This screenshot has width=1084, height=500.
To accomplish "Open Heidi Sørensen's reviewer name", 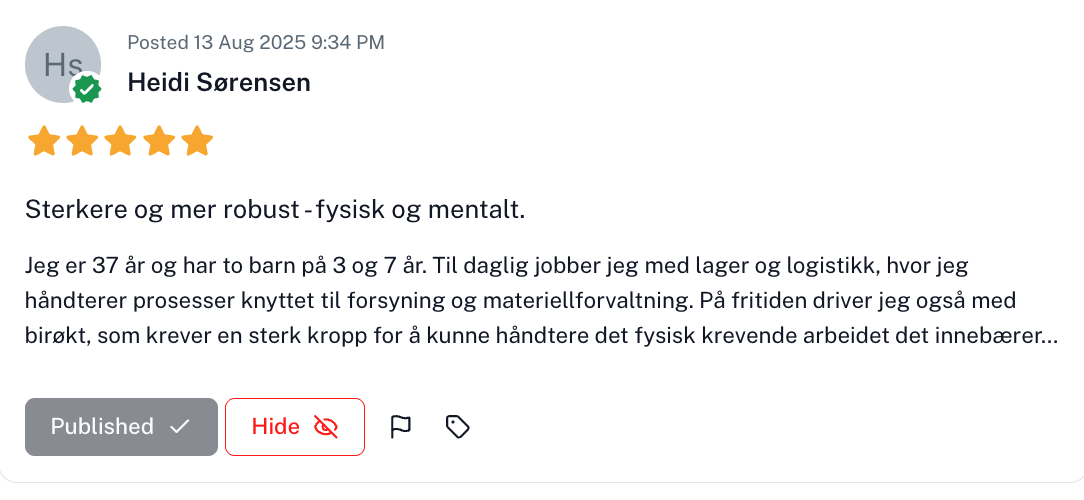I will 219,83.
